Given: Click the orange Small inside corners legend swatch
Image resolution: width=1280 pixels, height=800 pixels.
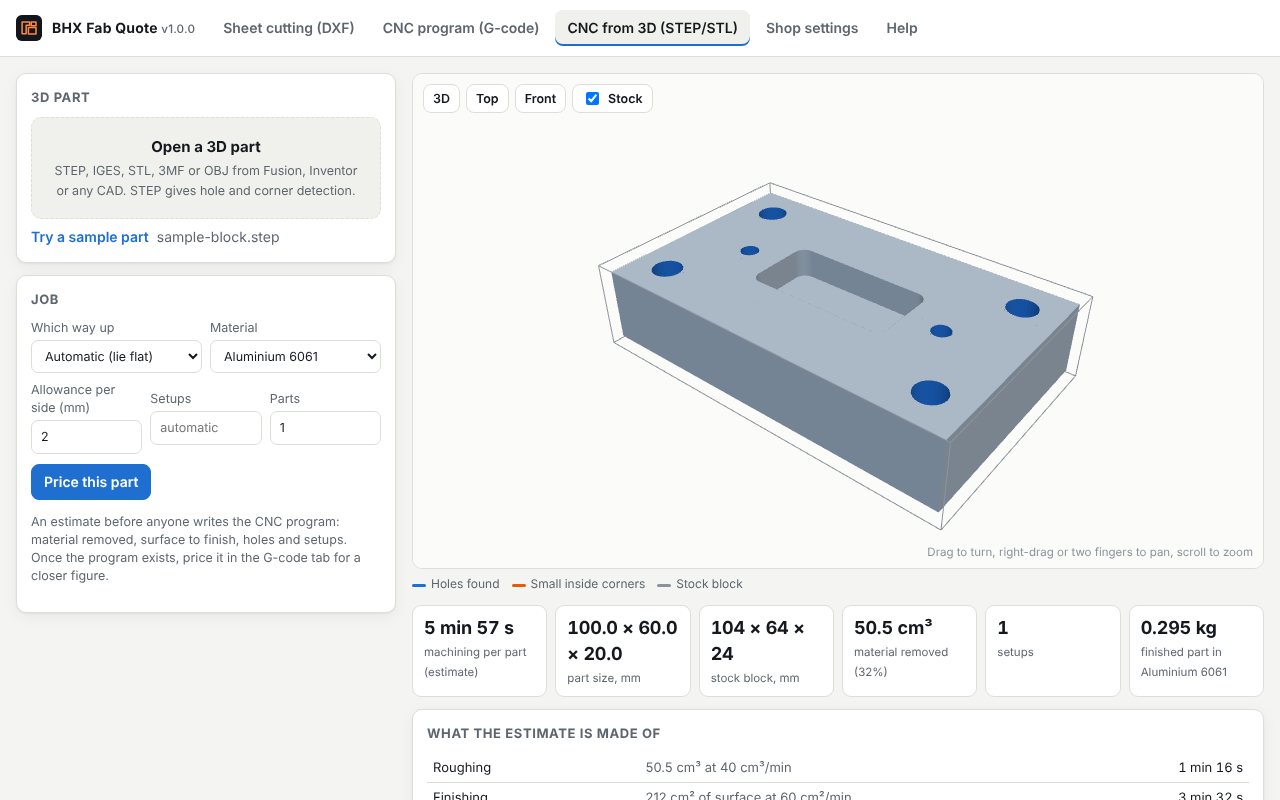Looking at the screenshot, I should [519, 585].
